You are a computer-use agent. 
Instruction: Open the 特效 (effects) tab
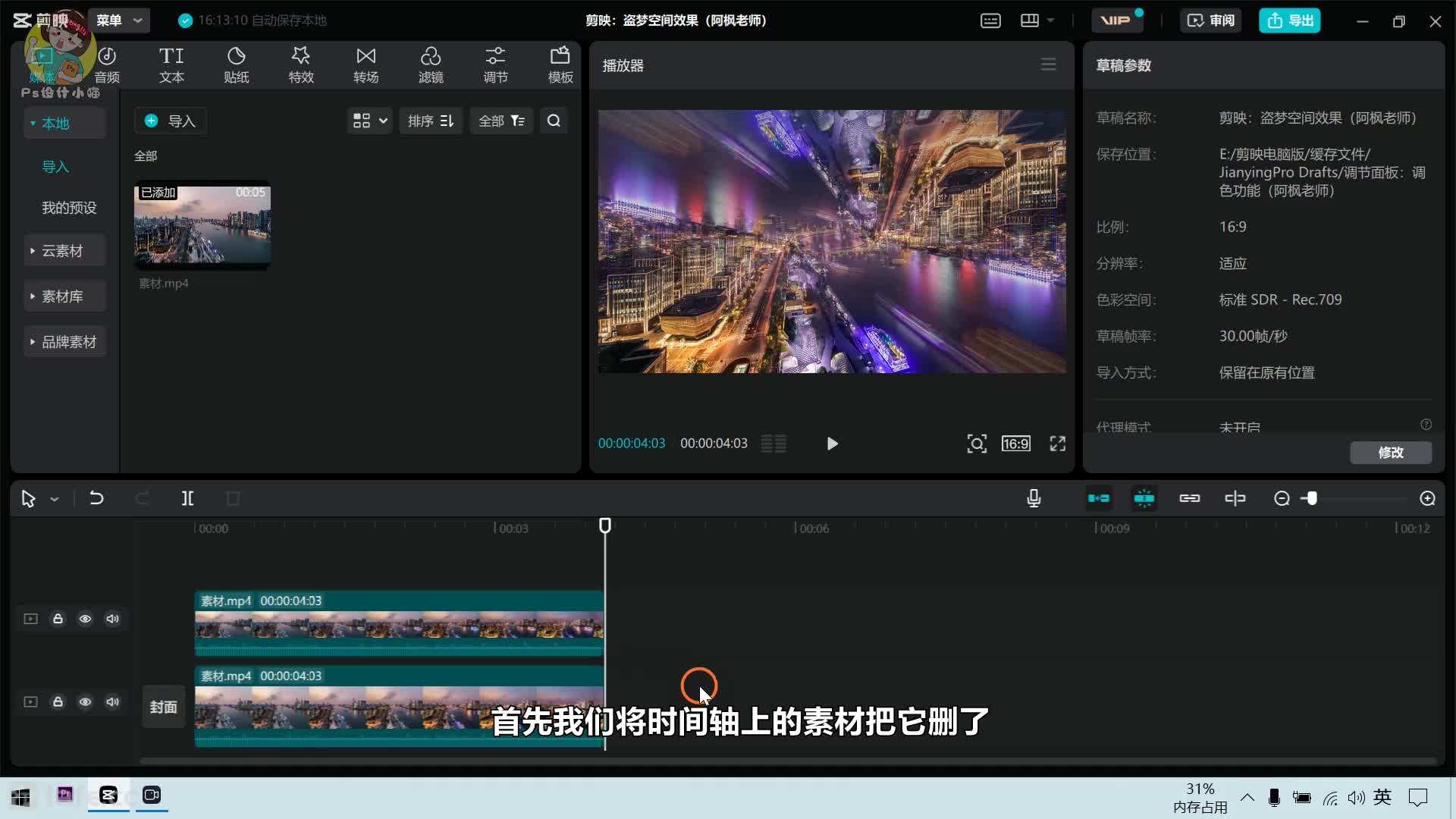pyautogui.click(x=301, y=65)
